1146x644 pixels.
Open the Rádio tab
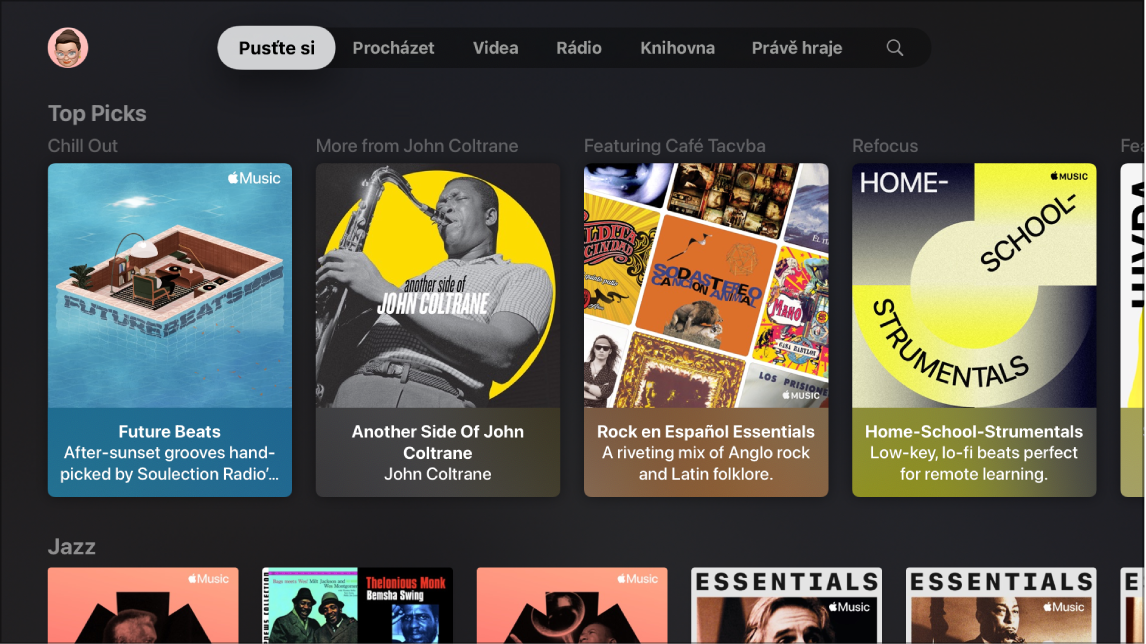tap(579, 48)
